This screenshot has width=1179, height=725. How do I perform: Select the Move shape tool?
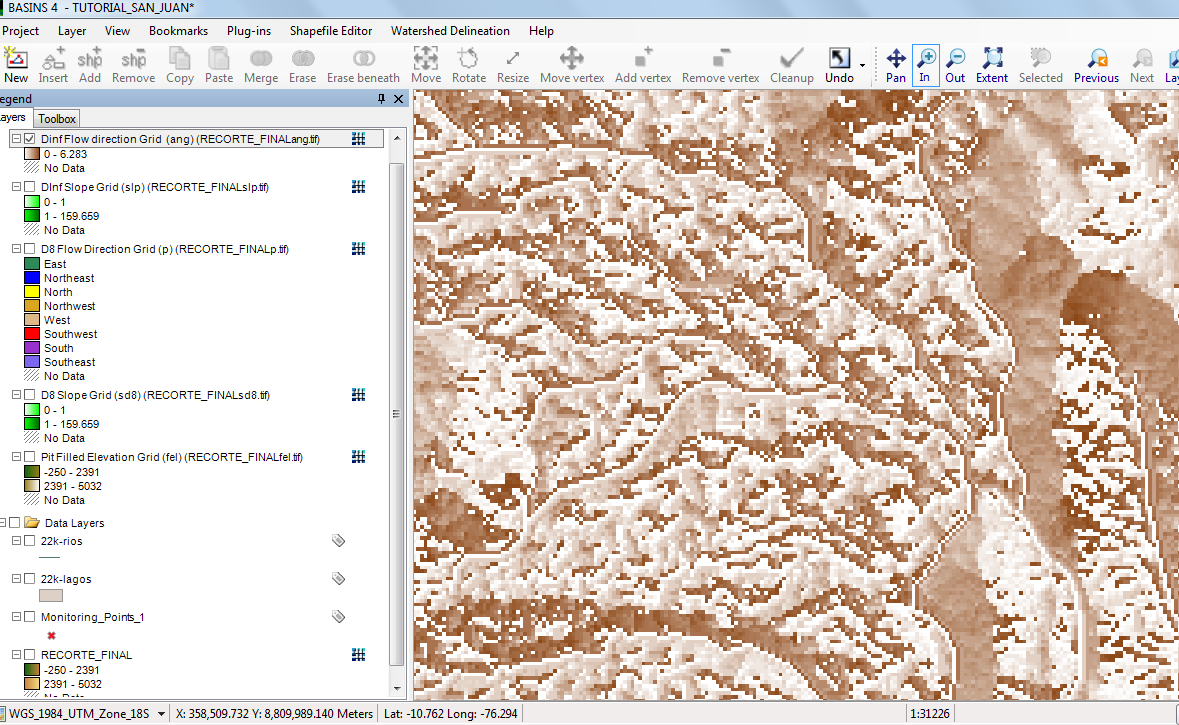(426, 65)
